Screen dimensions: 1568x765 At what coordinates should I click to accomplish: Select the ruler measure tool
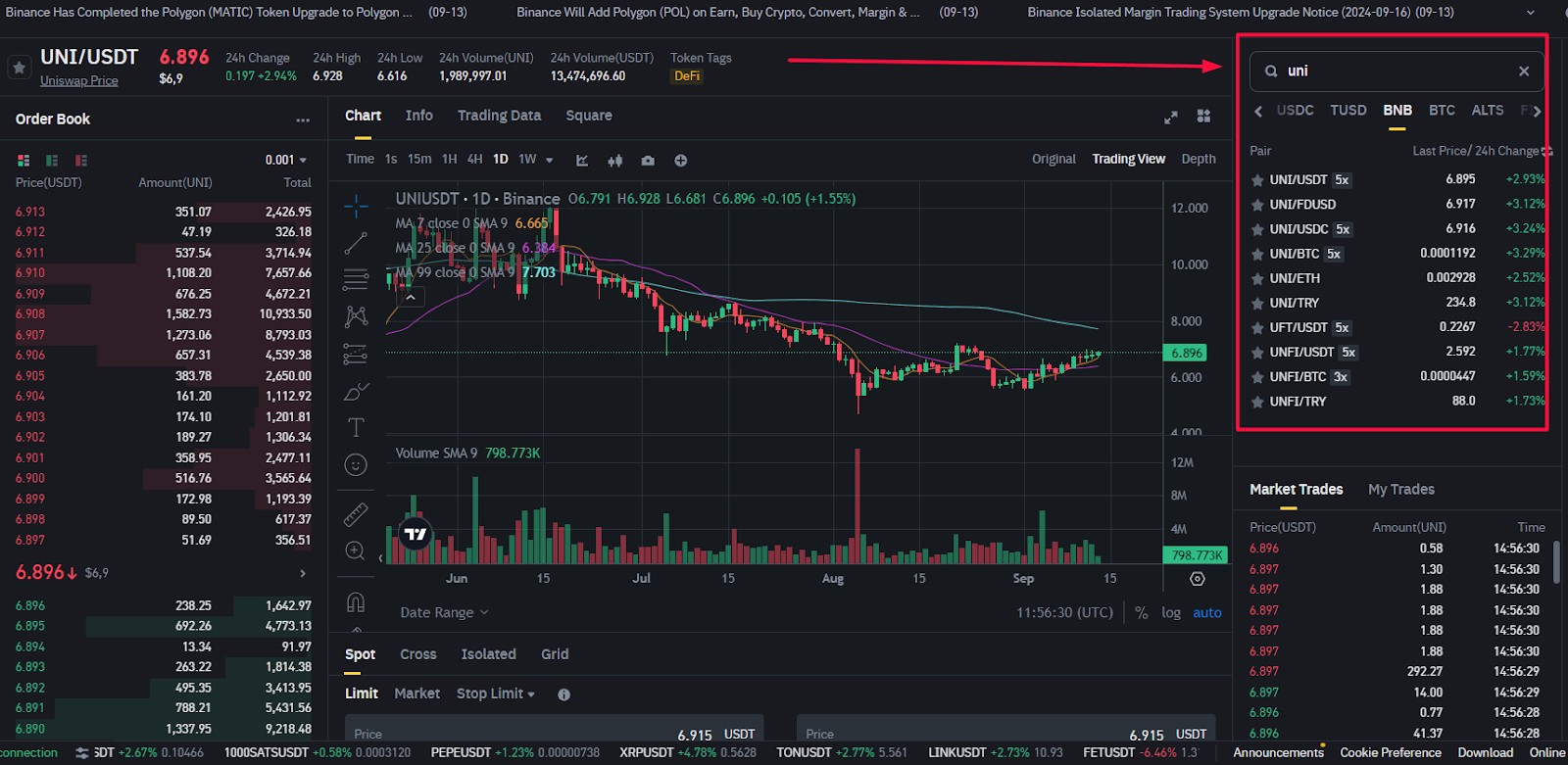(x=356, y=513)
